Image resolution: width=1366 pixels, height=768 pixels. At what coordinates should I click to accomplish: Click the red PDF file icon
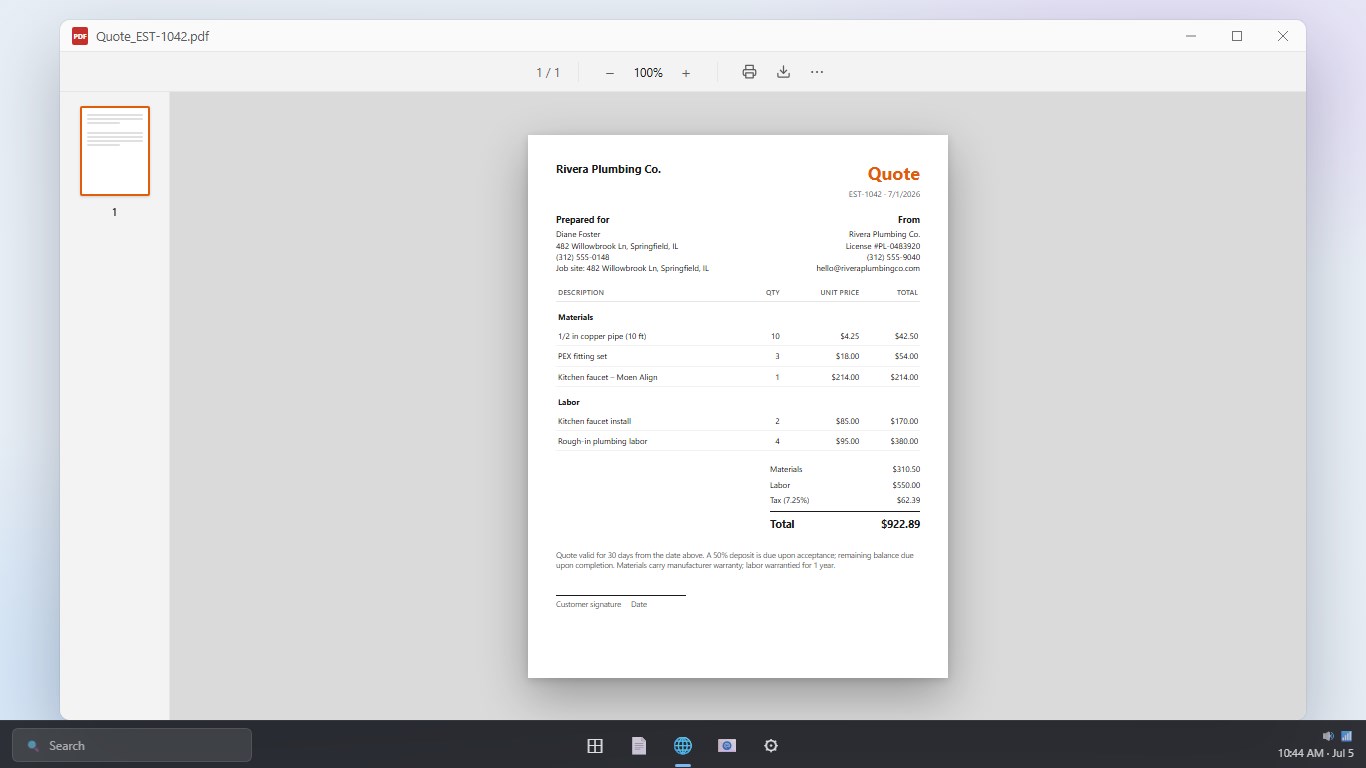(x=80, y=36)
